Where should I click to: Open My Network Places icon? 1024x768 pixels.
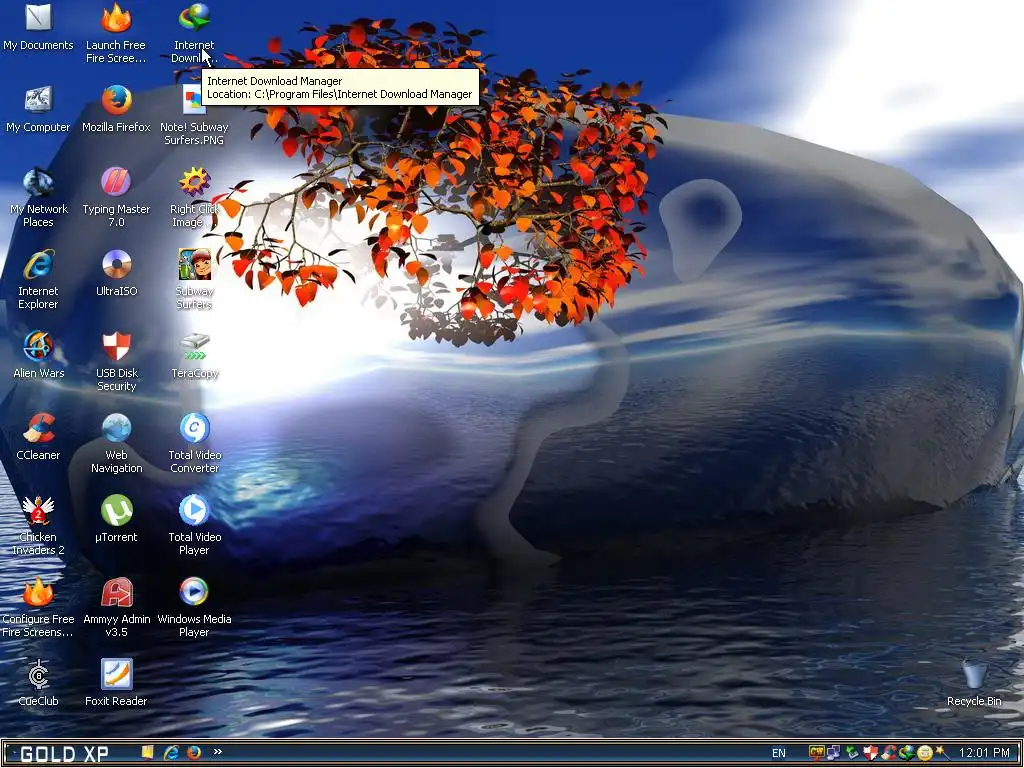click(x=39, y=198)
